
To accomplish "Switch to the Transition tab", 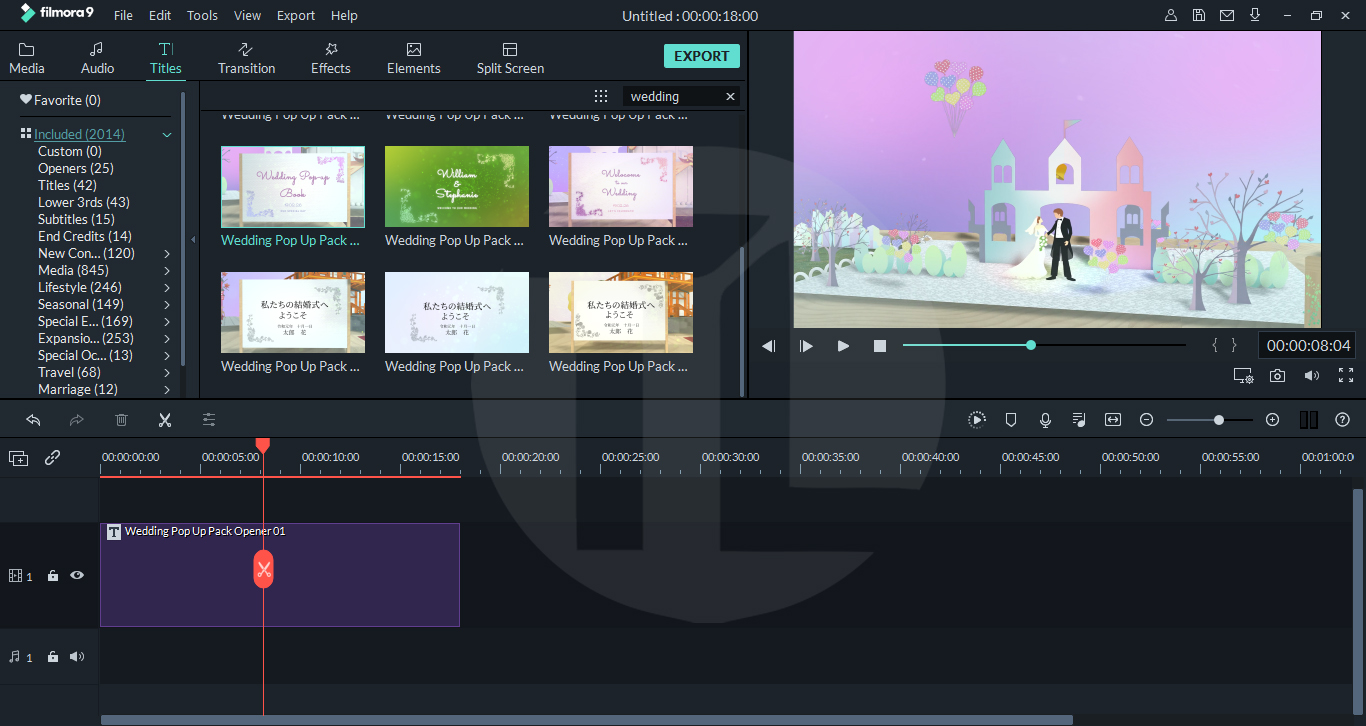I will tap(246, 56).
